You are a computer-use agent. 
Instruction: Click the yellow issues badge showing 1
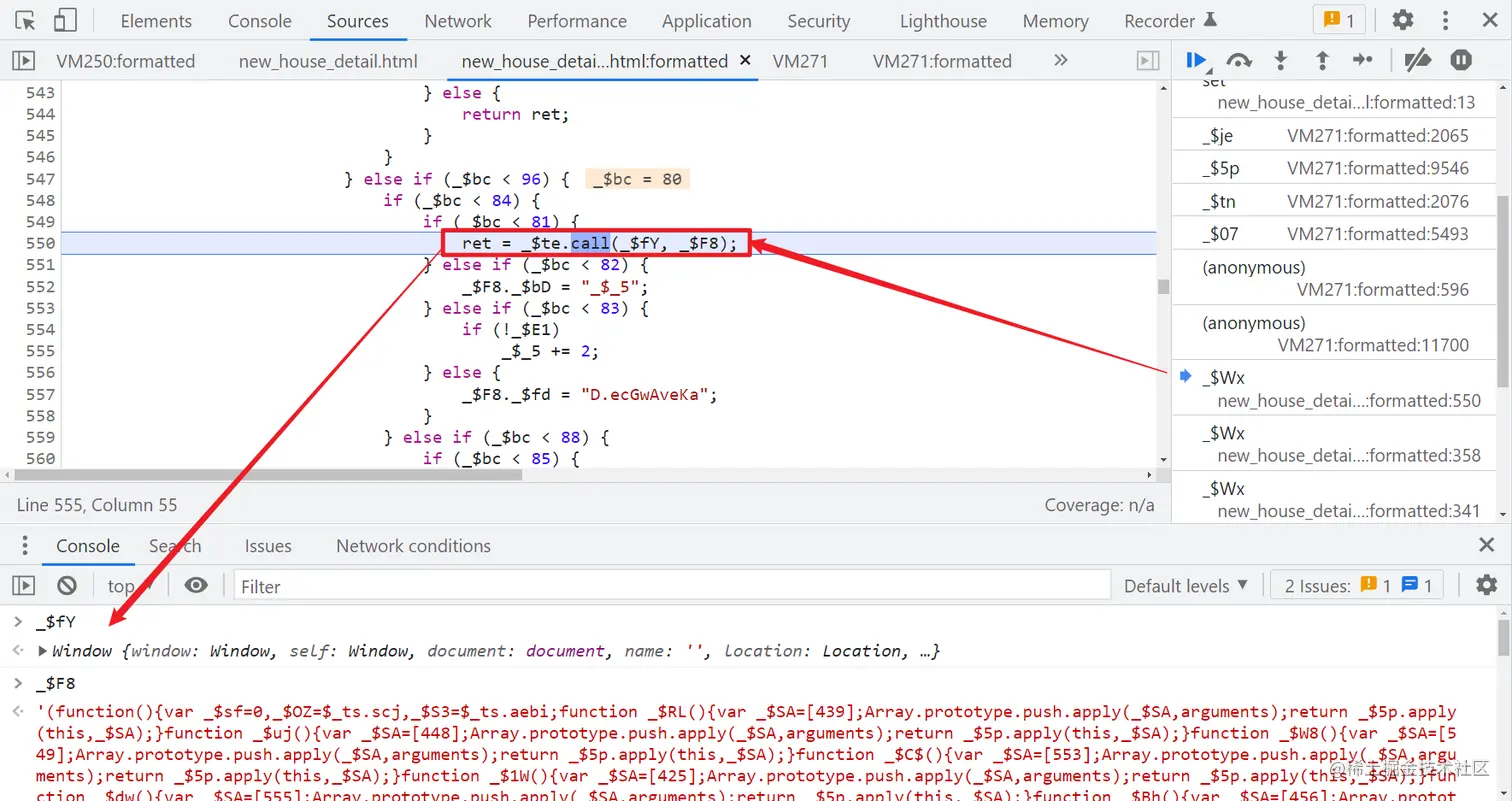[1339, 20]
